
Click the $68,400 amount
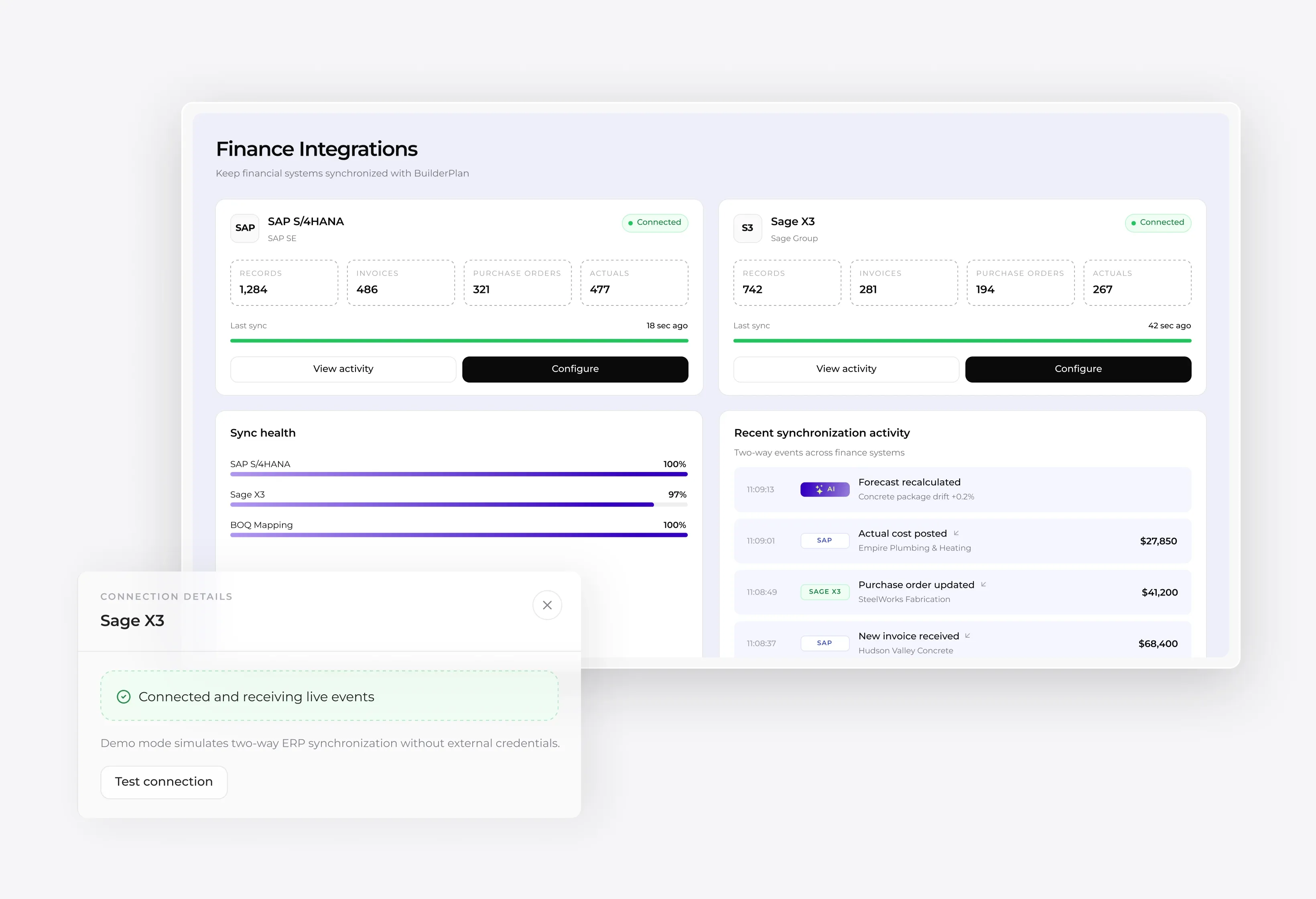(x=1158, y=643)
